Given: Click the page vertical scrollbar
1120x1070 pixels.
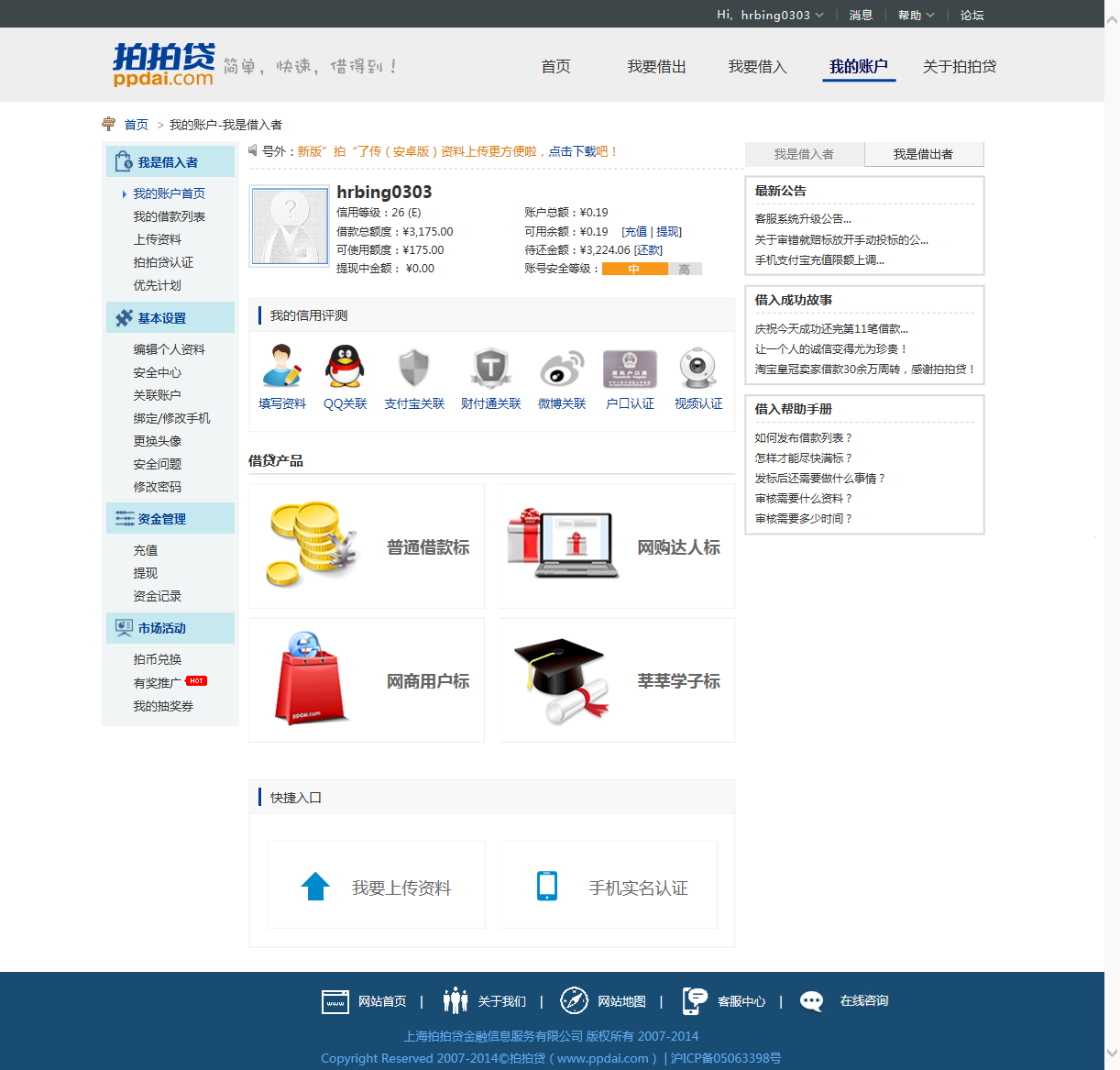Looking at the screenshot, I should [1112, 535].
